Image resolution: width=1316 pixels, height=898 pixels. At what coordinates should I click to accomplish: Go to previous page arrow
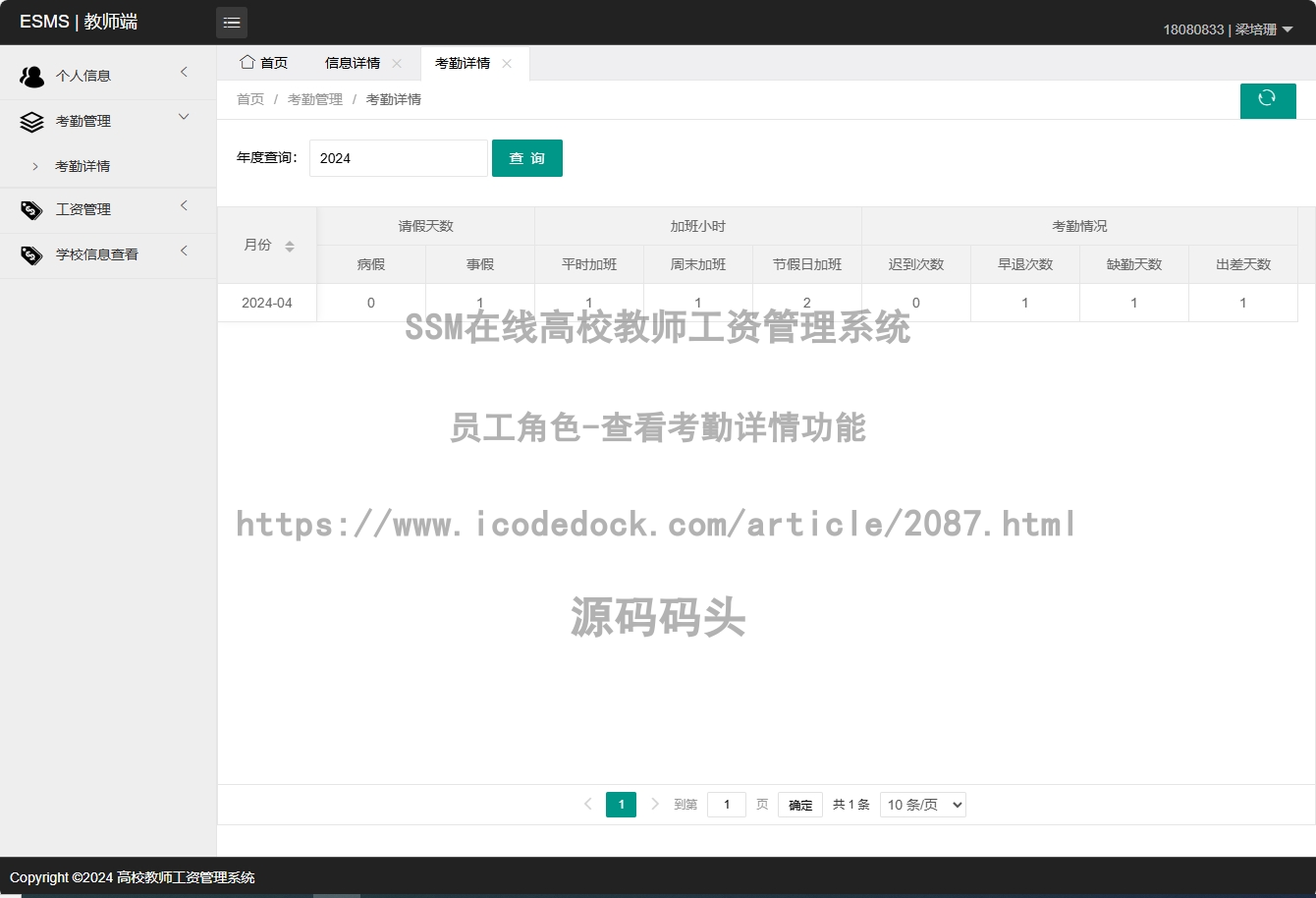click(588, 804)
